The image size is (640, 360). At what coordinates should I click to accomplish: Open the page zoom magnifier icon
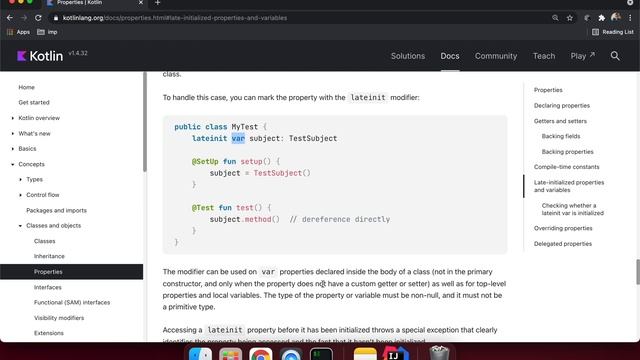coord(555,18)
